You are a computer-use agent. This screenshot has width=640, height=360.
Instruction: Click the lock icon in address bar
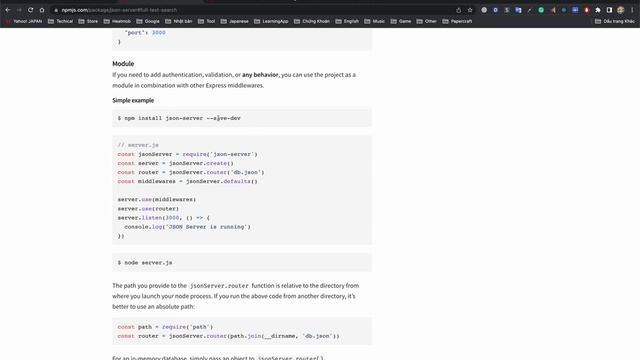(x=56, y=10)
